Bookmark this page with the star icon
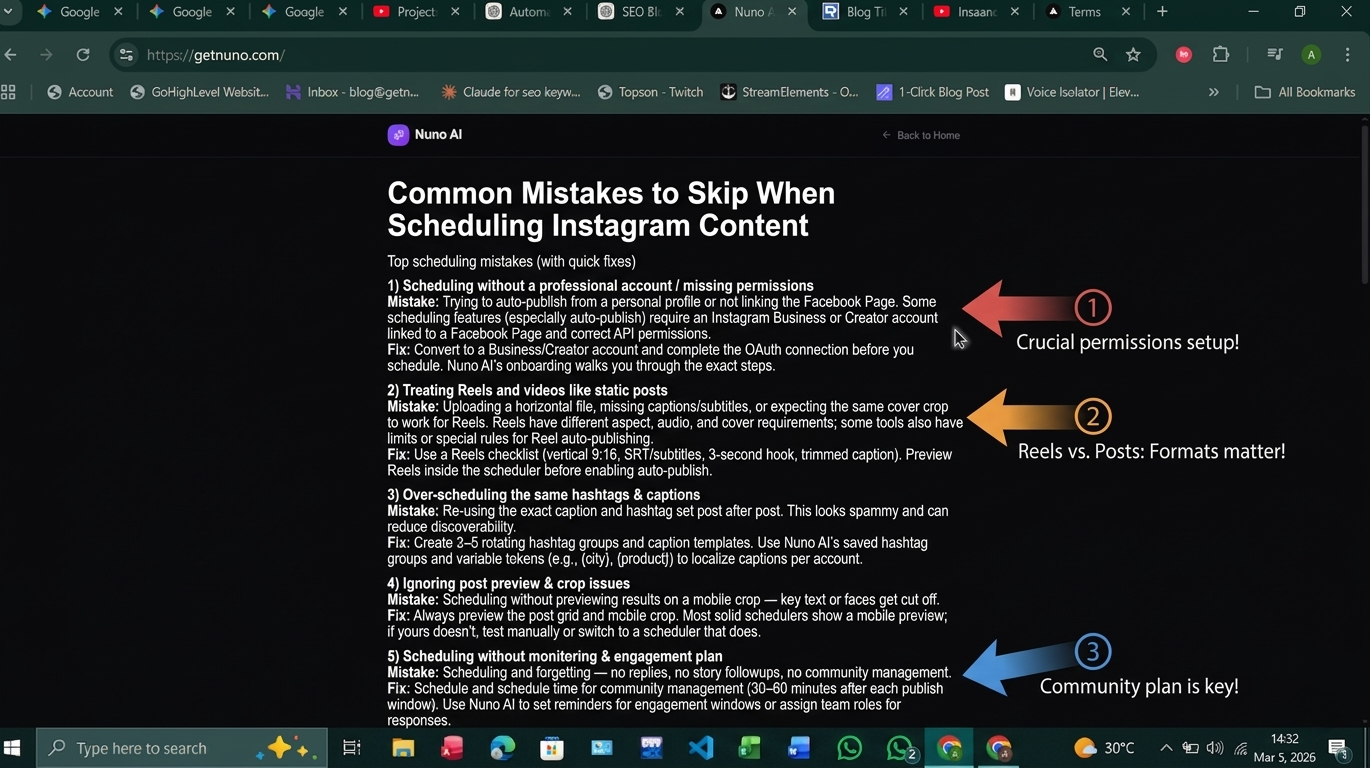Image resolution: width=1370 pixels, height=768 pixels. point(1133,55)
